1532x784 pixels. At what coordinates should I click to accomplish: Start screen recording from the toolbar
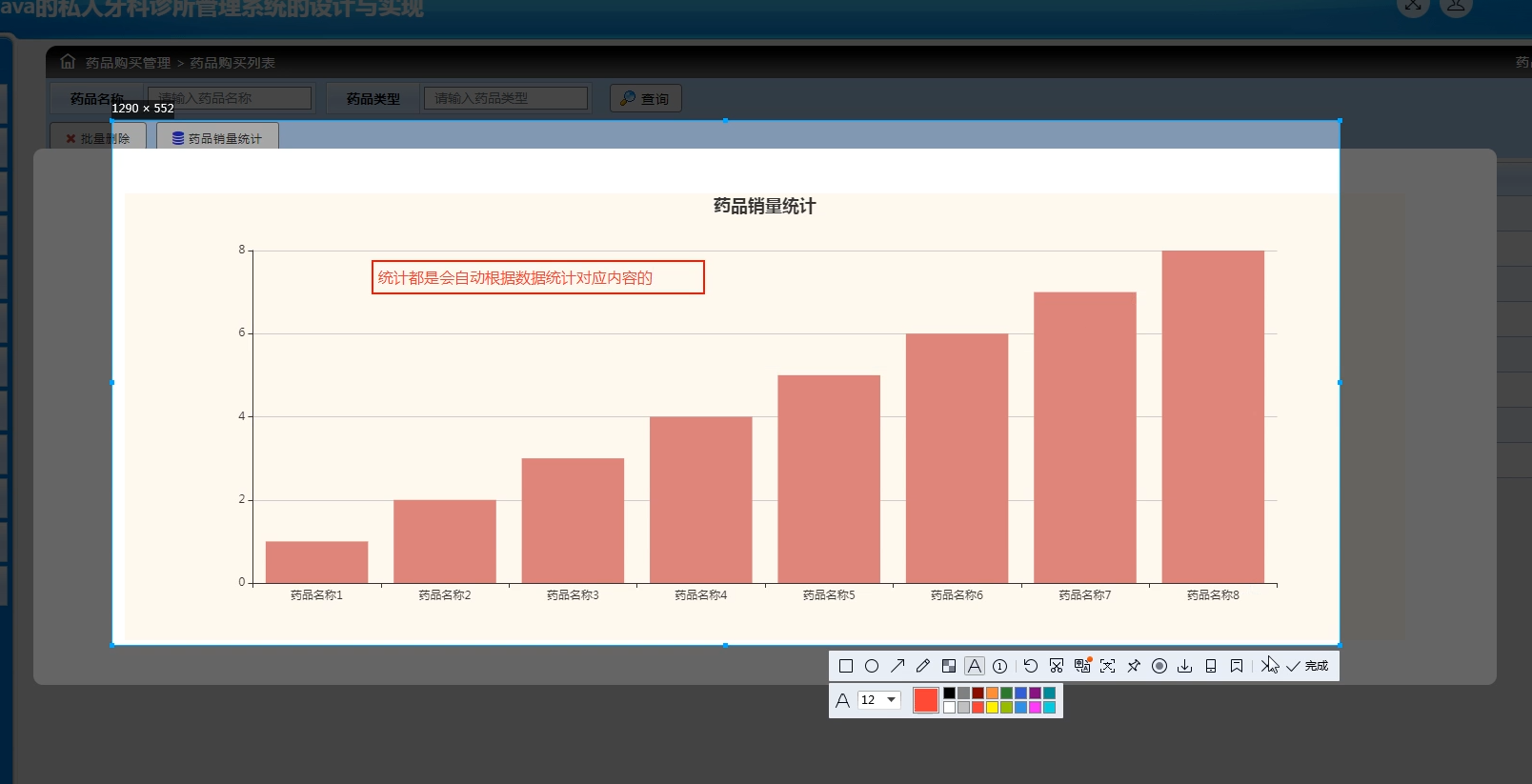(1159, 666)
